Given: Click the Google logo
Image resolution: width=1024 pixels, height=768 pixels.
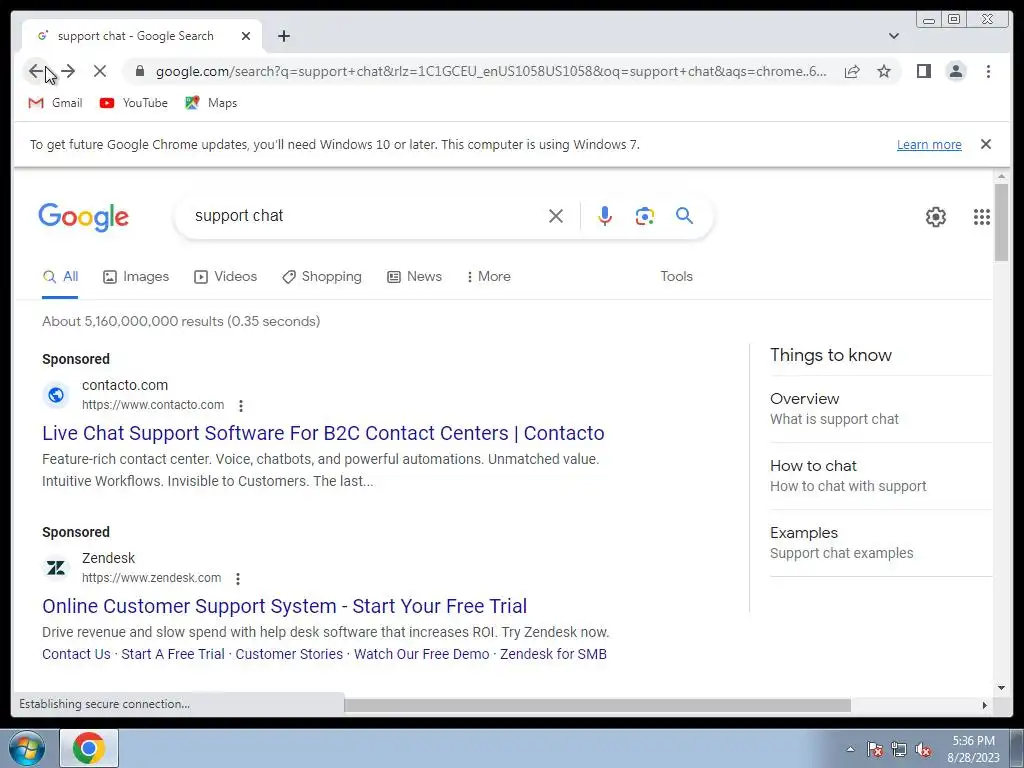Looking at the screenshot, I should coord(84,217).
